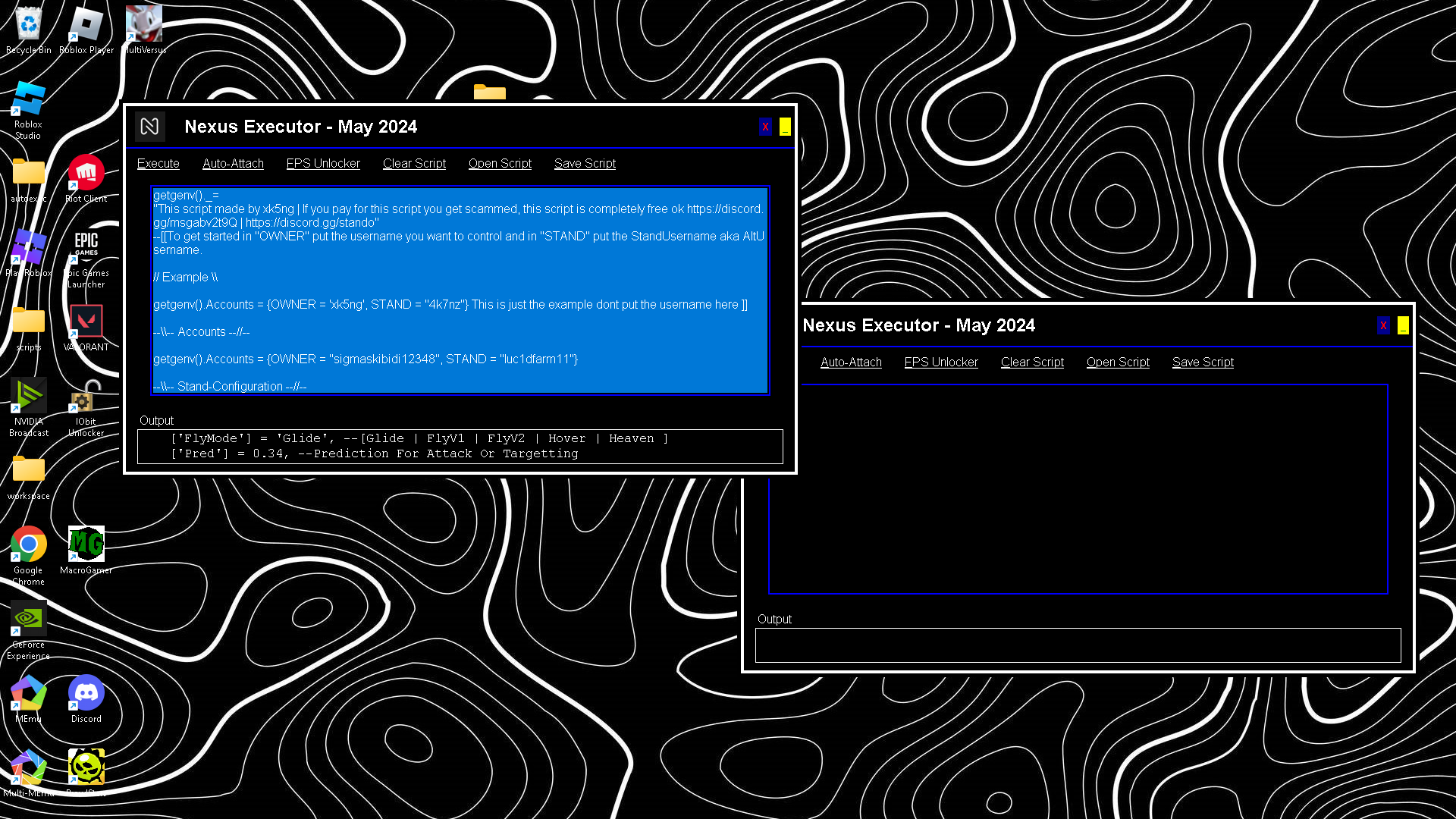Image resolution: width=1456 pixels, height=819 pixels.
Task: Open the Riot Client icon
Action: pyautogui.click(x=86, y=174)
